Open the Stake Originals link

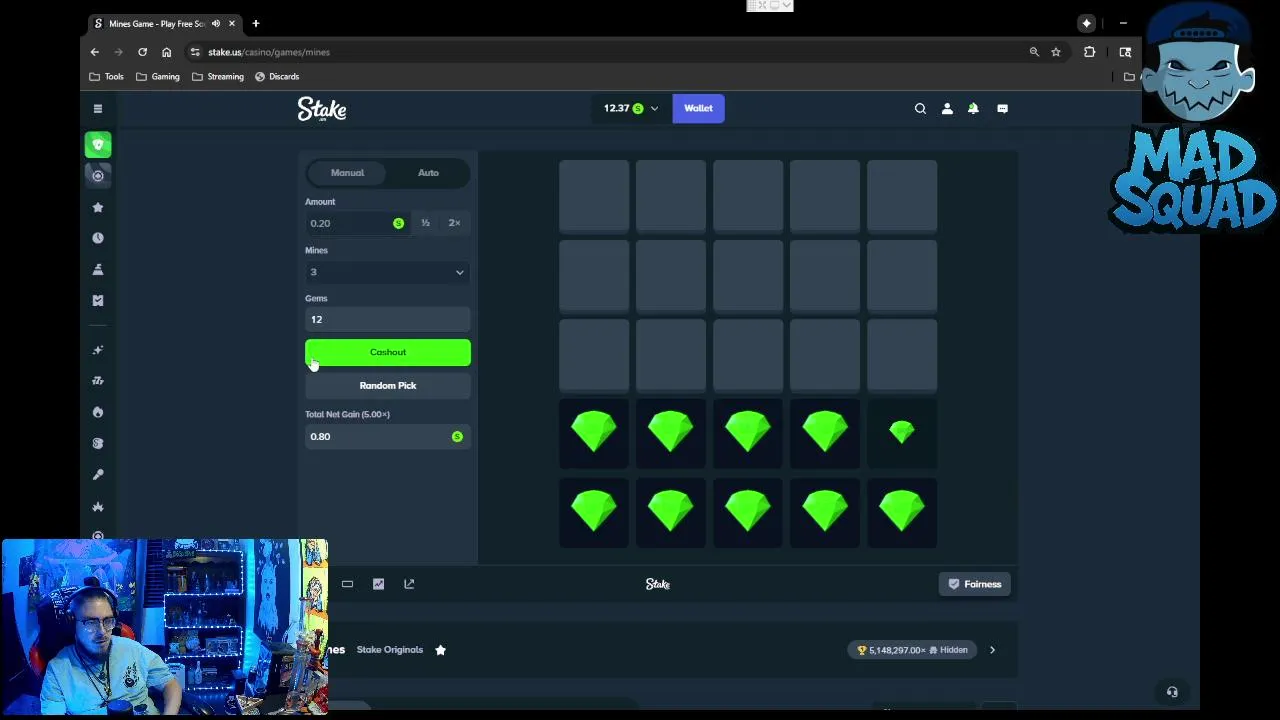390,650
